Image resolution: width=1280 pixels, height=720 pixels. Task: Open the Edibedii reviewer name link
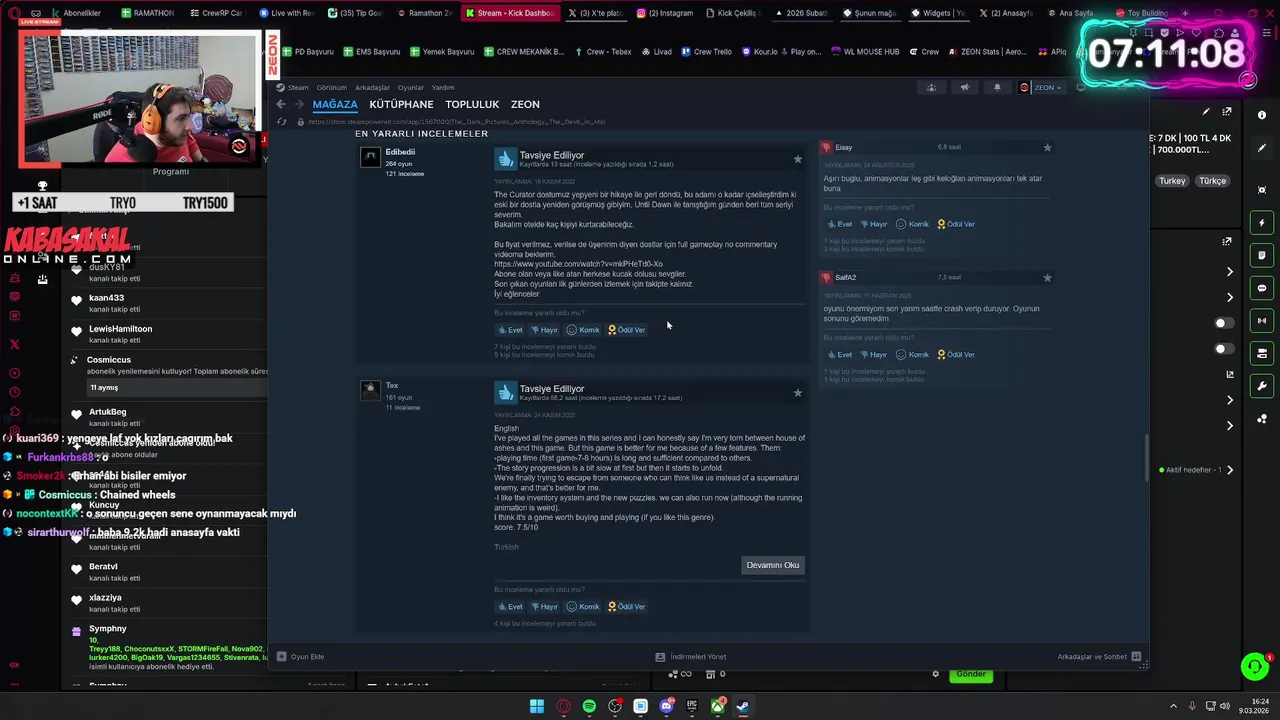400,152
